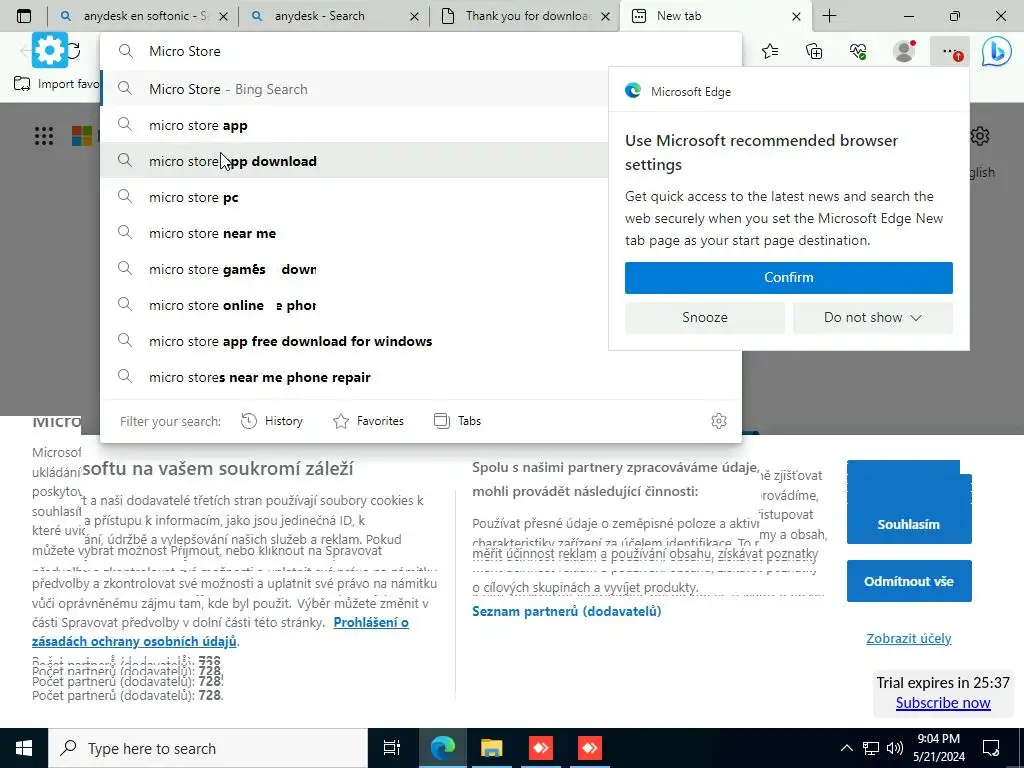
Task: Open Task View in the taskbar
Action: 392,748
